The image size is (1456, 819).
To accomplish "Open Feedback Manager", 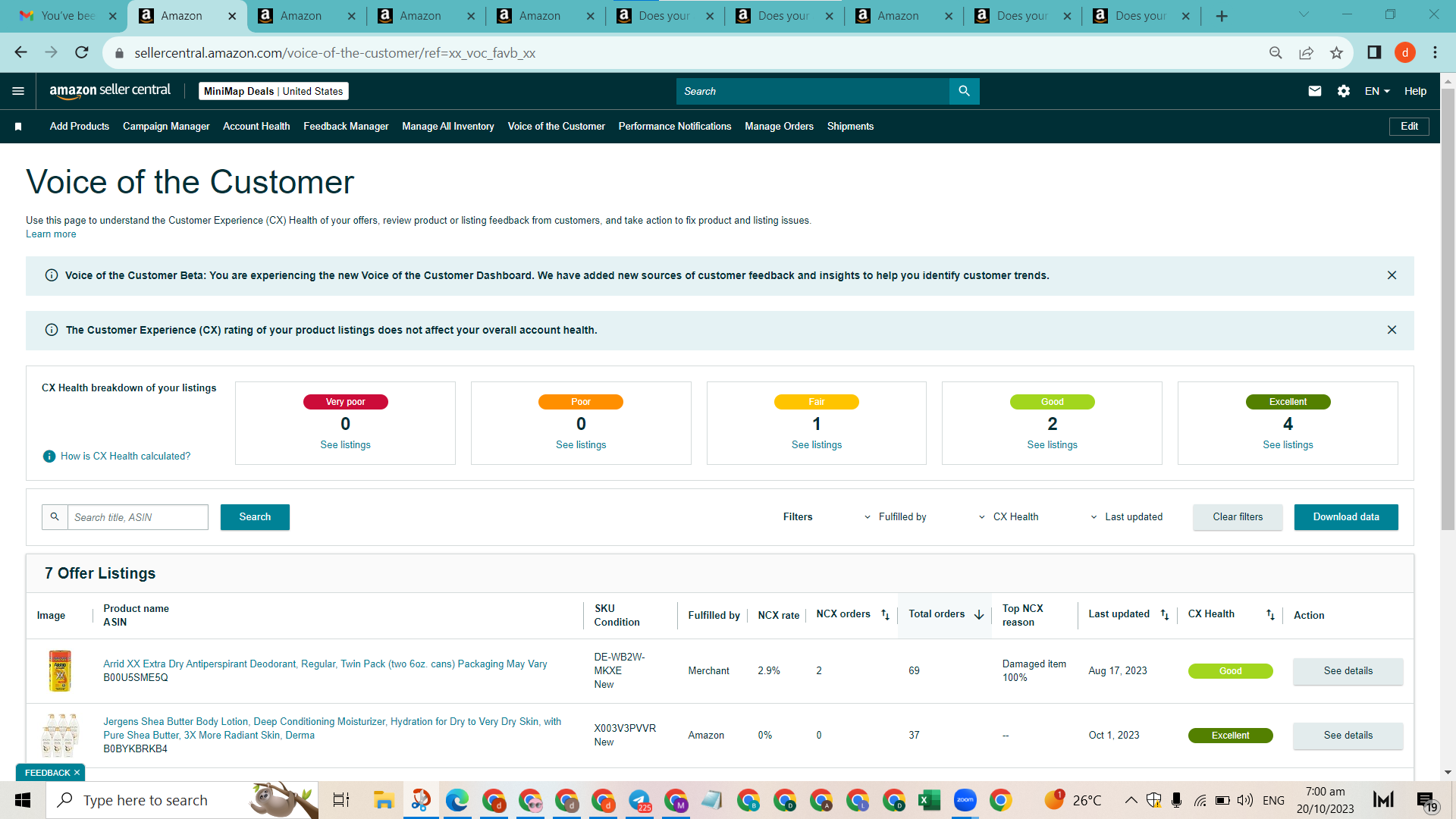I will click(346, 127).
